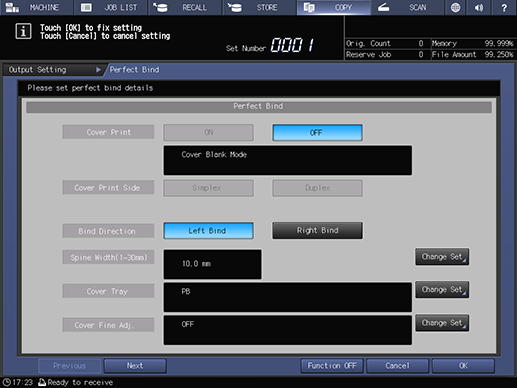Screen dimensions: 517x388
Task: Click the Orig. Count value
Action: click(x=421, y=43)
